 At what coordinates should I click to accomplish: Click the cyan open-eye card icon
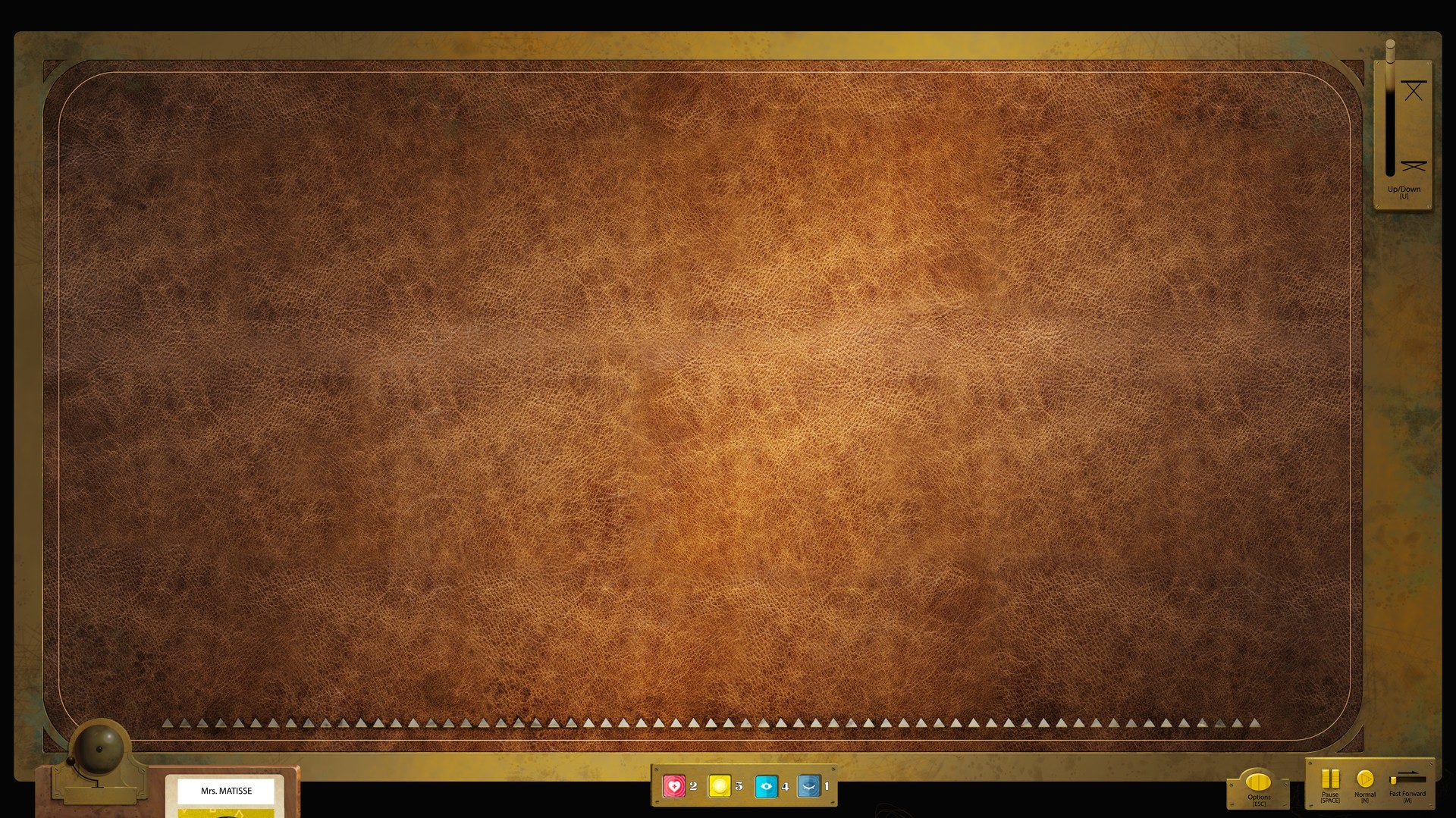tap(766, 786)
